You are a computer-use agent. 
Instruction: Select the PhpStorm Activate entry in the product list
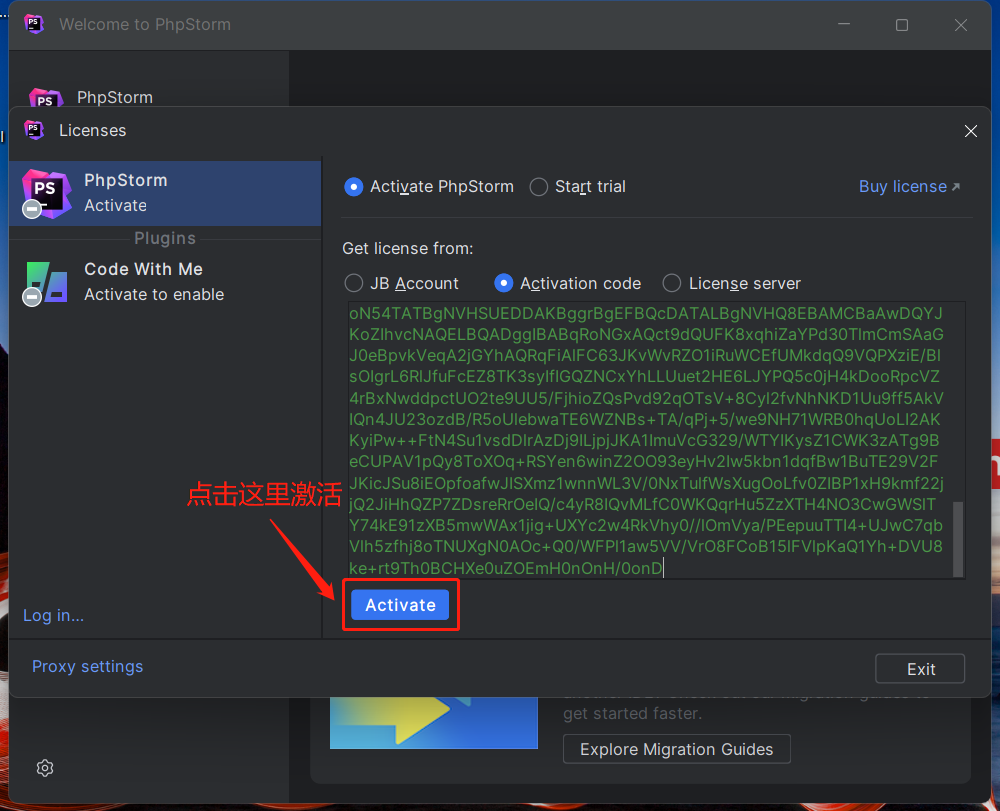click(x=165, y=193)
